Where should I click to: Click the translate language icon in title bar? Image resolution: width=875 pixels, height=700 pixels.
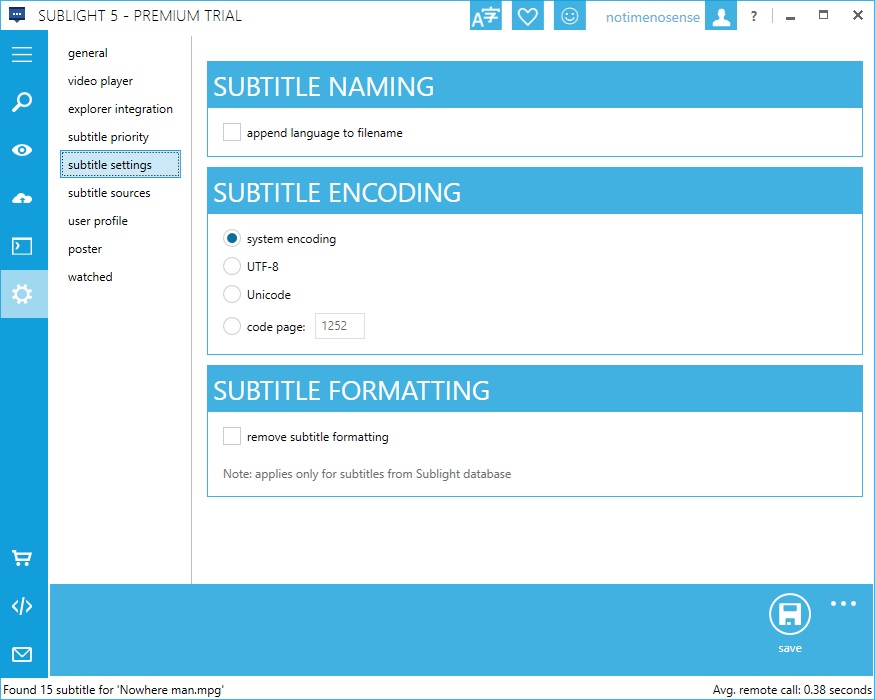pos(485,16)
